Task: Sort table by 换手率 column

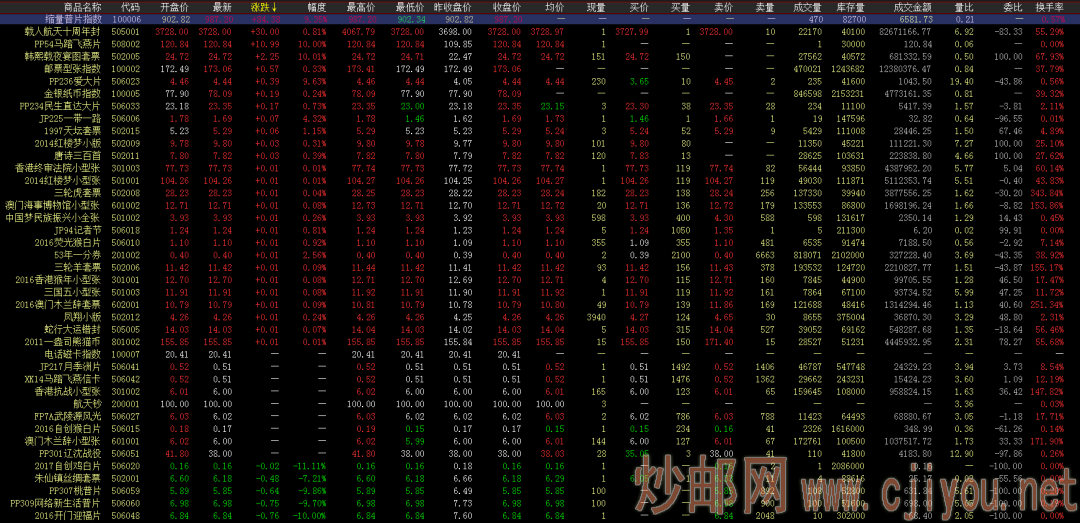Action: pos(1050,7)
